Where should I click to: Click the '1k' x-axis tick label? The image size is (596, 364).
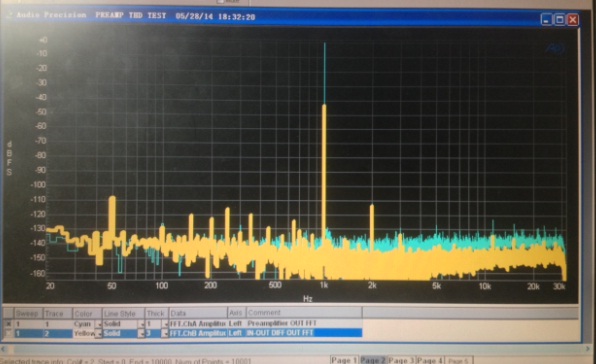pyautogui.click(x=323, y=285)
